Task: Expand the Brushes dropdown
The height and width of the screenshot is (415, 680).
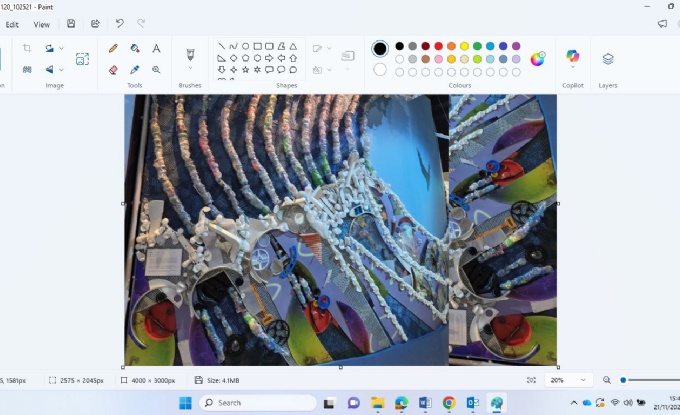Action: pos(190,69)
